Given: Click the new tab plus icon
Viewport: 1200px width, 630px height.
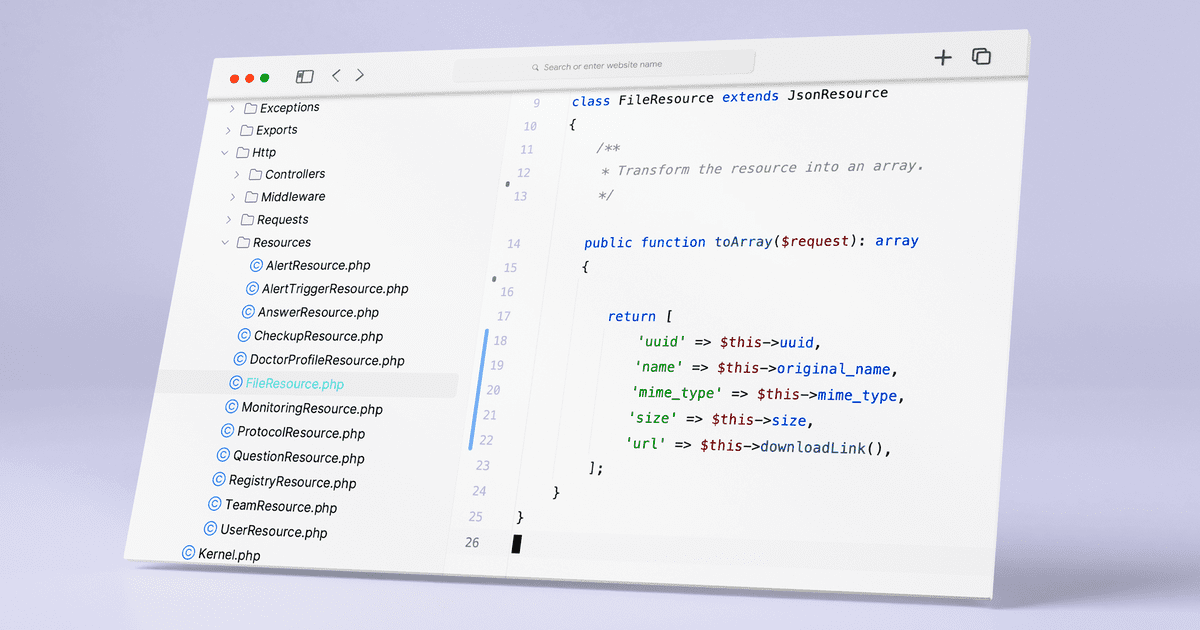Looking at the screenshot, I should pyautogui.click(x=942, y=57).
